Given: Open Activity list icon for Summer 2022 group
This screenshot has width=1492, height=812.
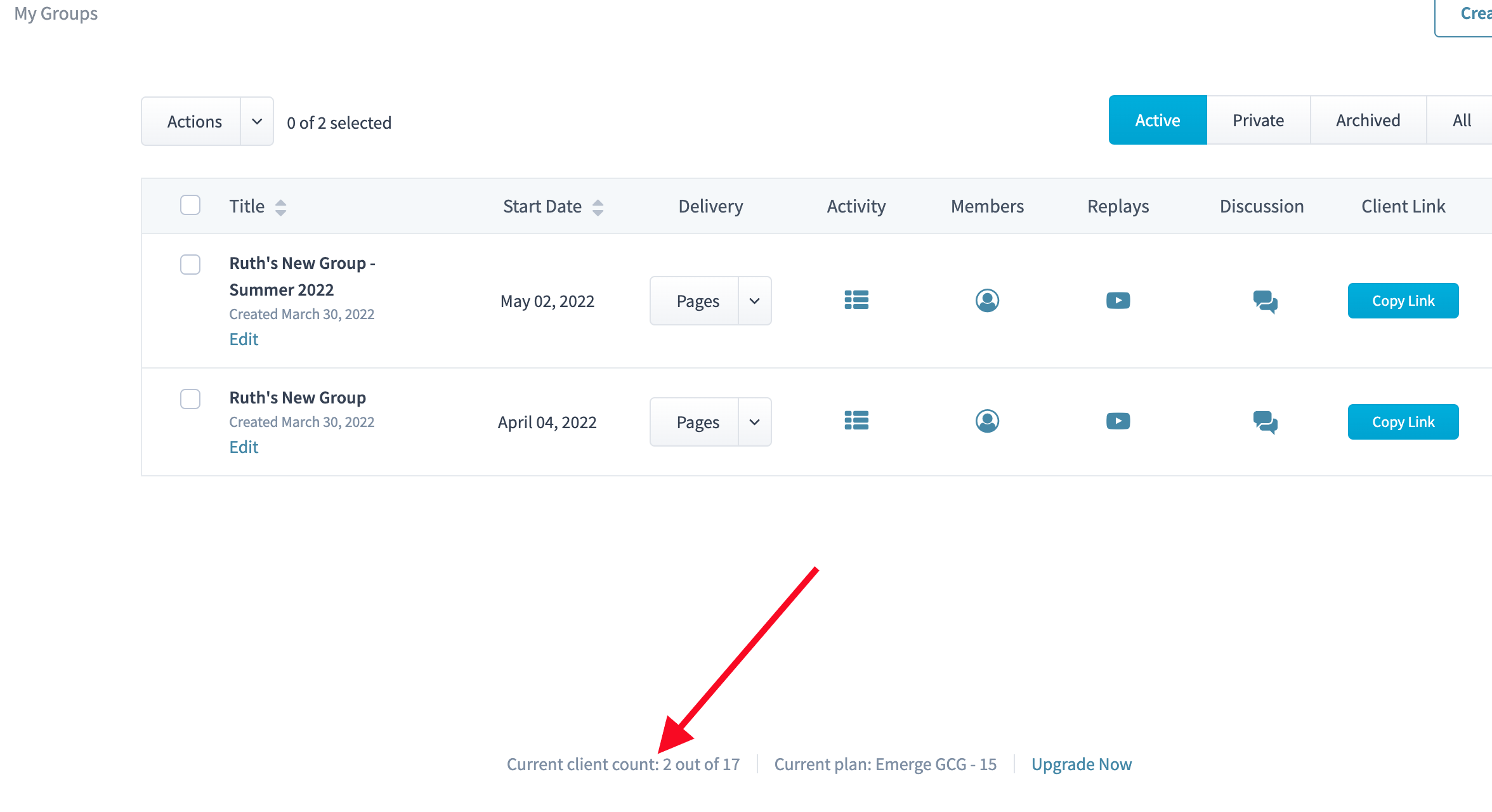Looking at the screenshot, I should 856,300.
